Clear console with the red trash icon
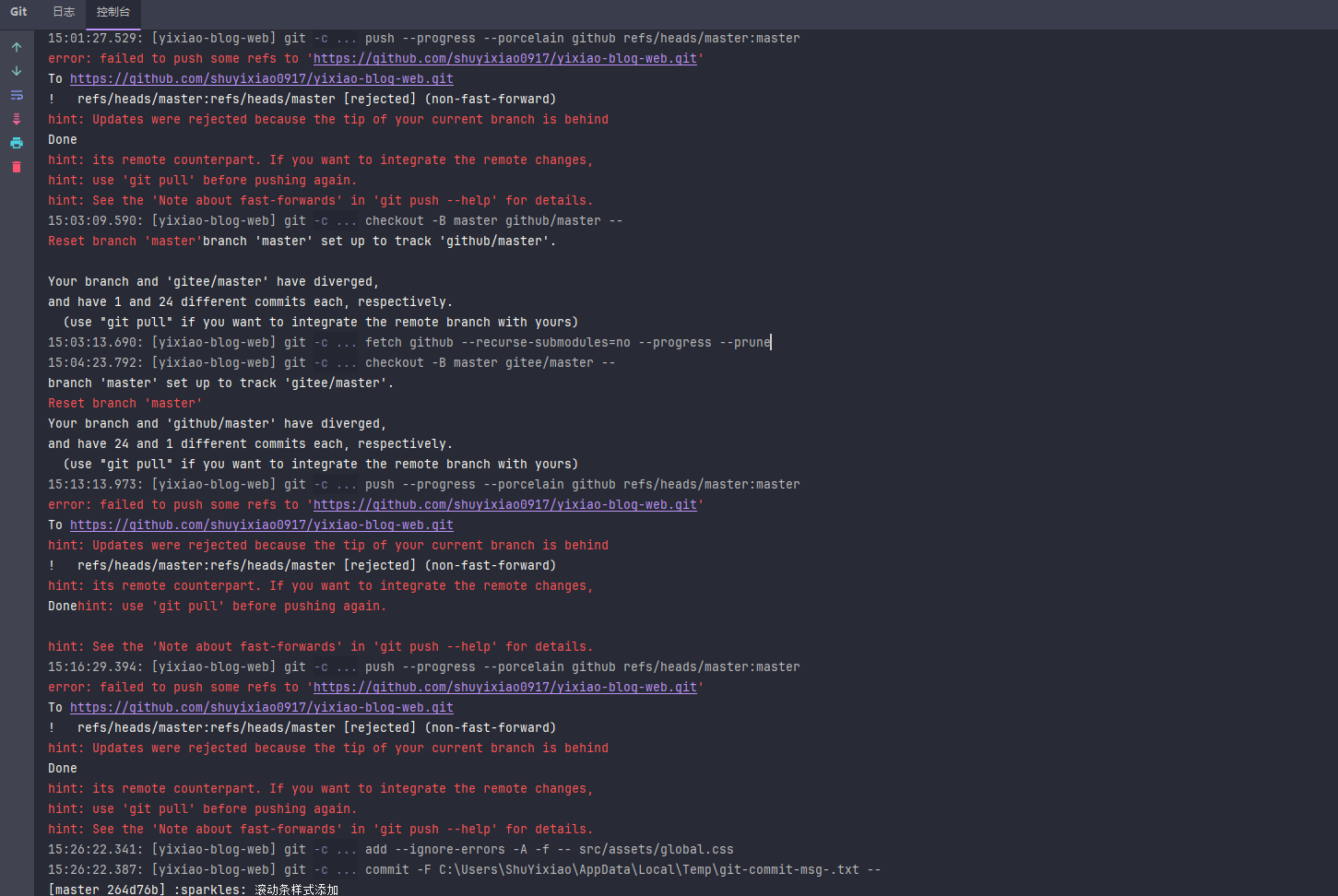The height and width of the screenshot is (896, 1338). click(17, 167)
